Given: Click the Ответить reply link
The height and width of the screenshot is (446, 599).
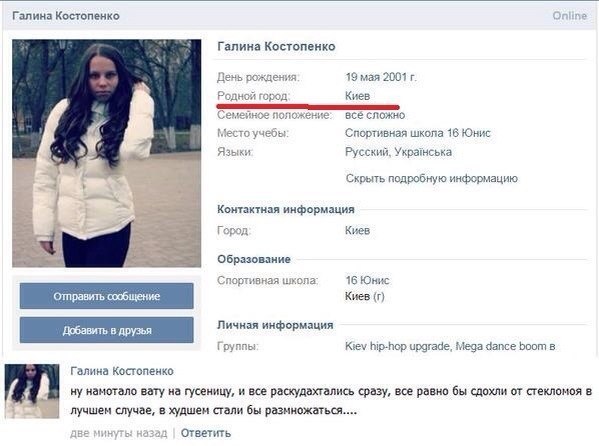Looking at the screenshot, I should click(x=206, y=433).
